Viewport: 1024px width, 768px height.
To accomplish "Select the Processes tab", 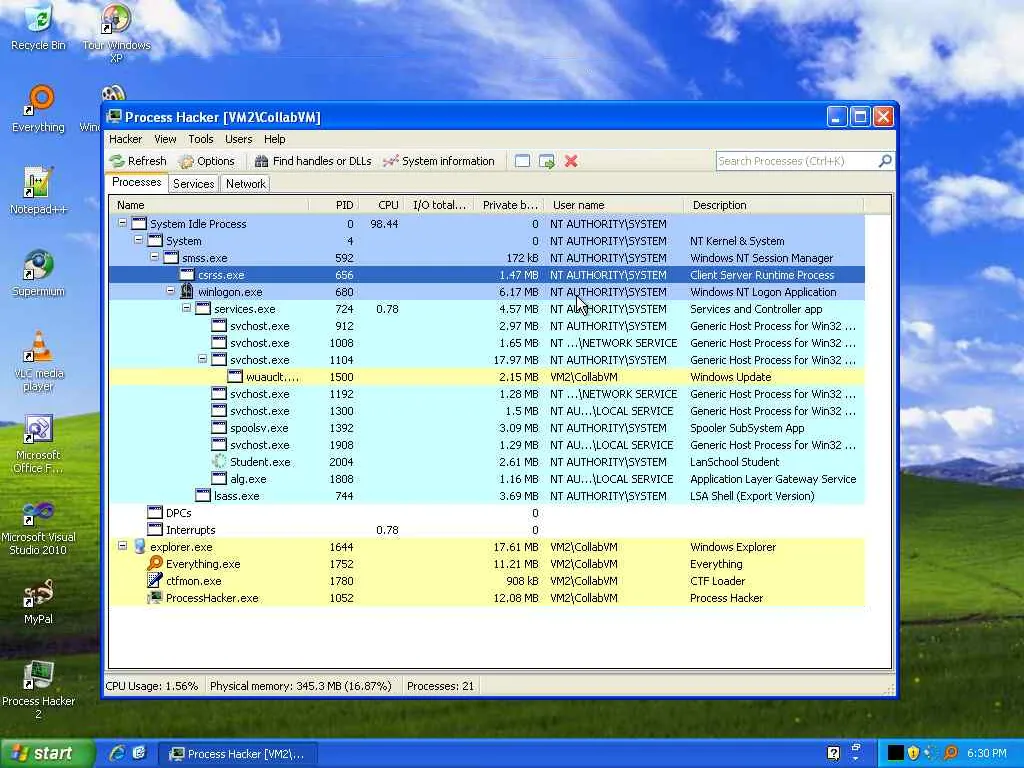I will pos(136,182).
